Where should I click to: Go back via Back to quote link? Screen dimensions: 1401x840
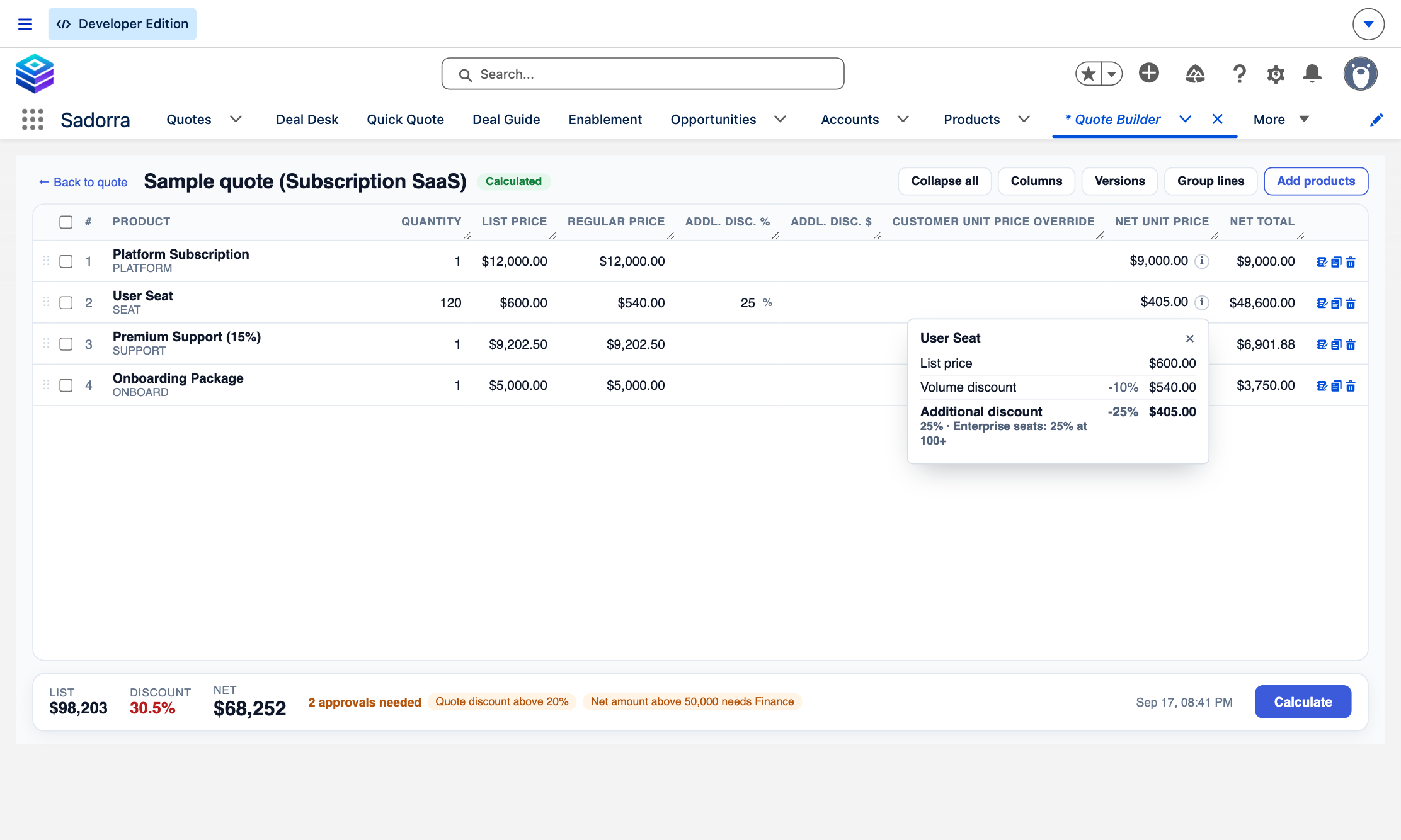tap(83, 182)
